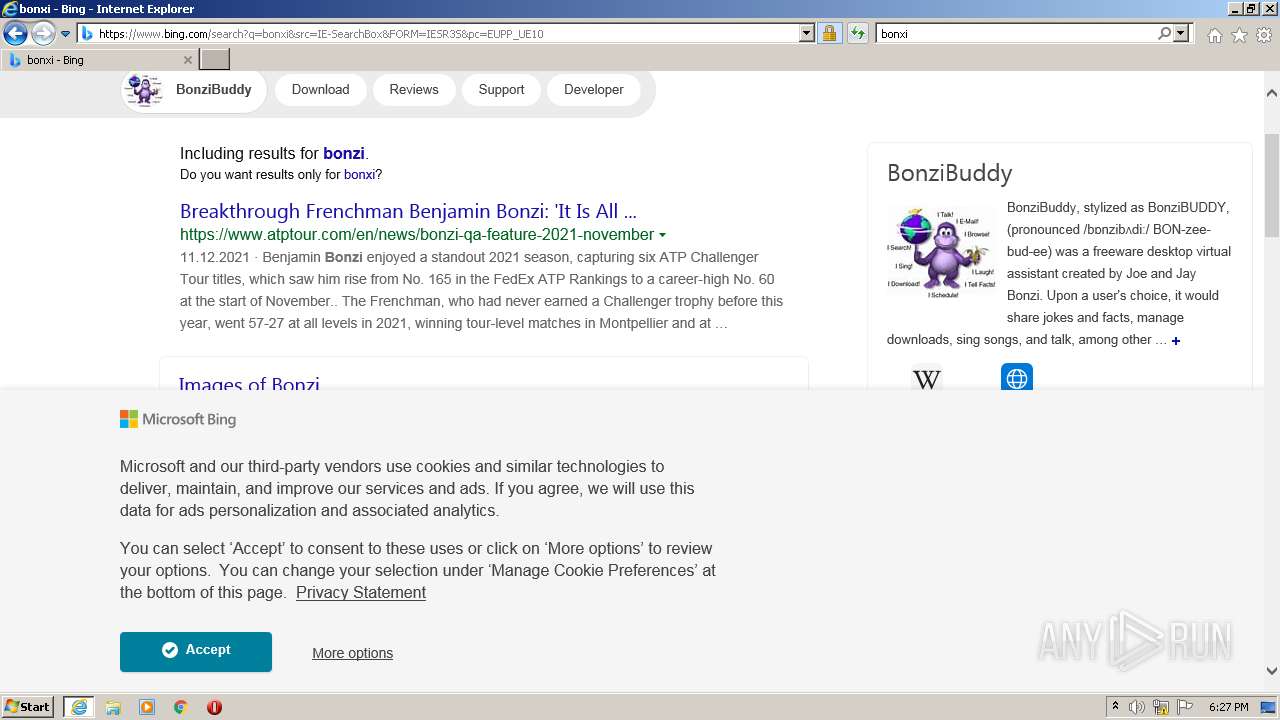This screenshot has width=1280, height=720.
Task: Accept cookies with the Accept button
Action: tap(196, 651)
